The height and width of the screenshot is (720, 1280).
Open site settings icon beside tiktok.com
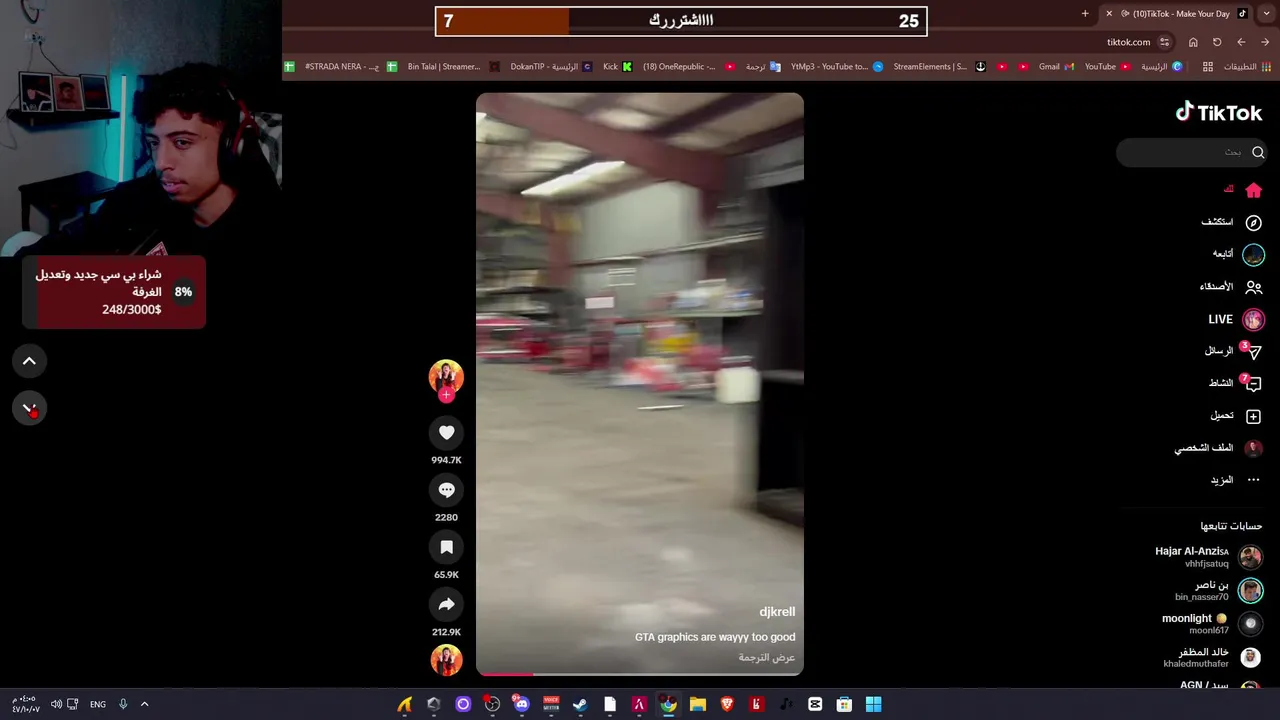point(1164,42)
